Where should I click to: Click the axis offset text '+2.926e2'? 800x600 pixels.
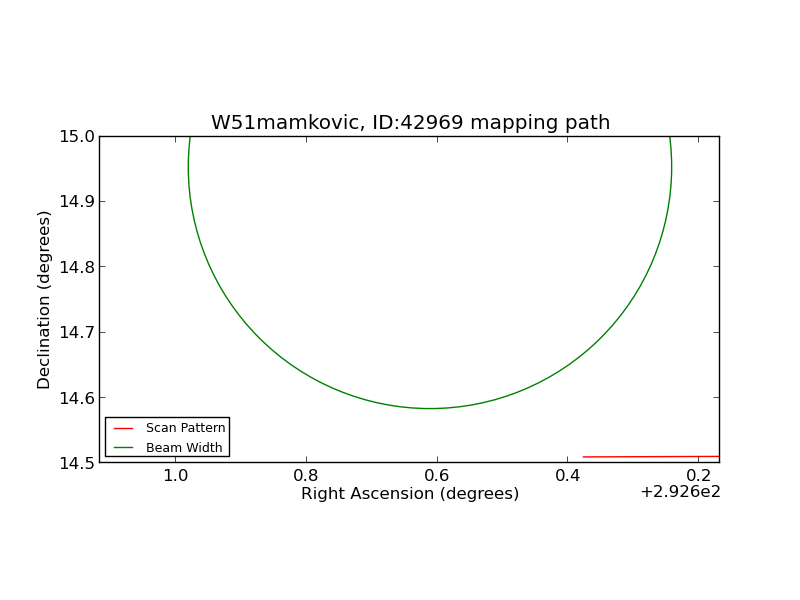click(680, 492)
